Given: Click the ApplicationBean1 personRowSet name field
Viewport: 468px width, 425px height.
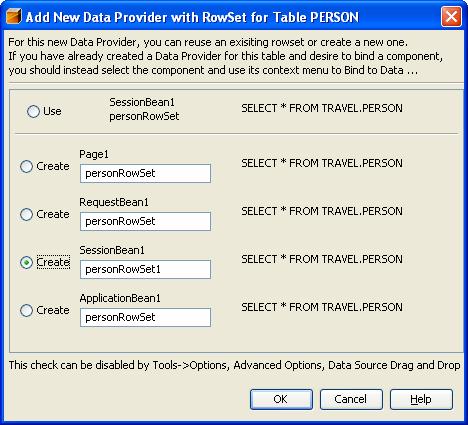Looking at the screenshot, I should [x=145, y=317].
